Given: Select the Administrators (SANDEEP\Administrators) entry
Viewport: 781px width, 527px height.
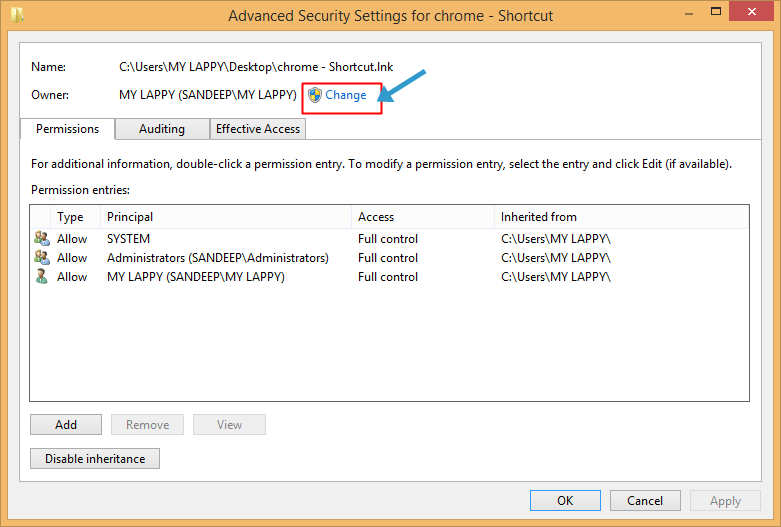Looking at the screenshot, I should point(389,258).
